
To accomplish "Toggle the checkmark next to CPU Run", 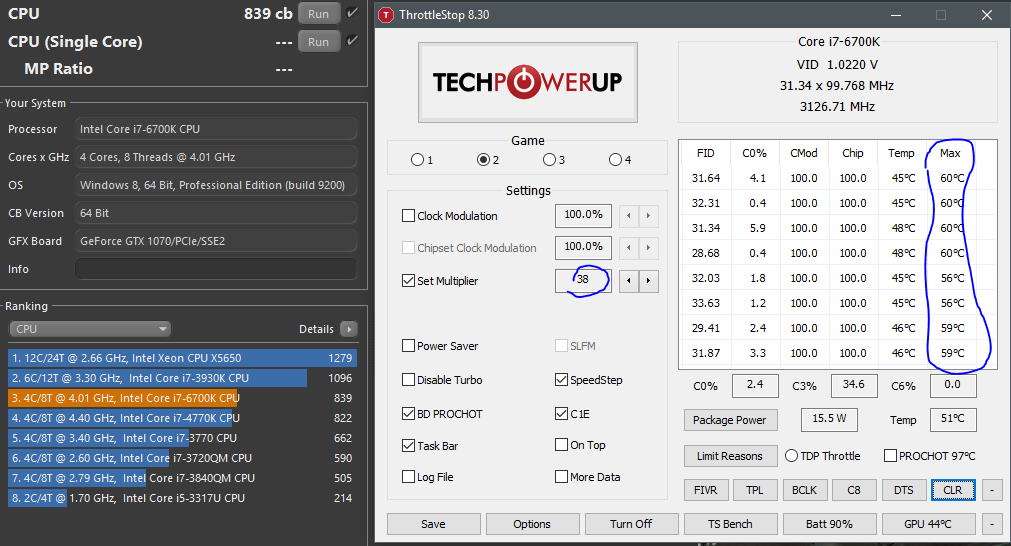I will (352, 13).
